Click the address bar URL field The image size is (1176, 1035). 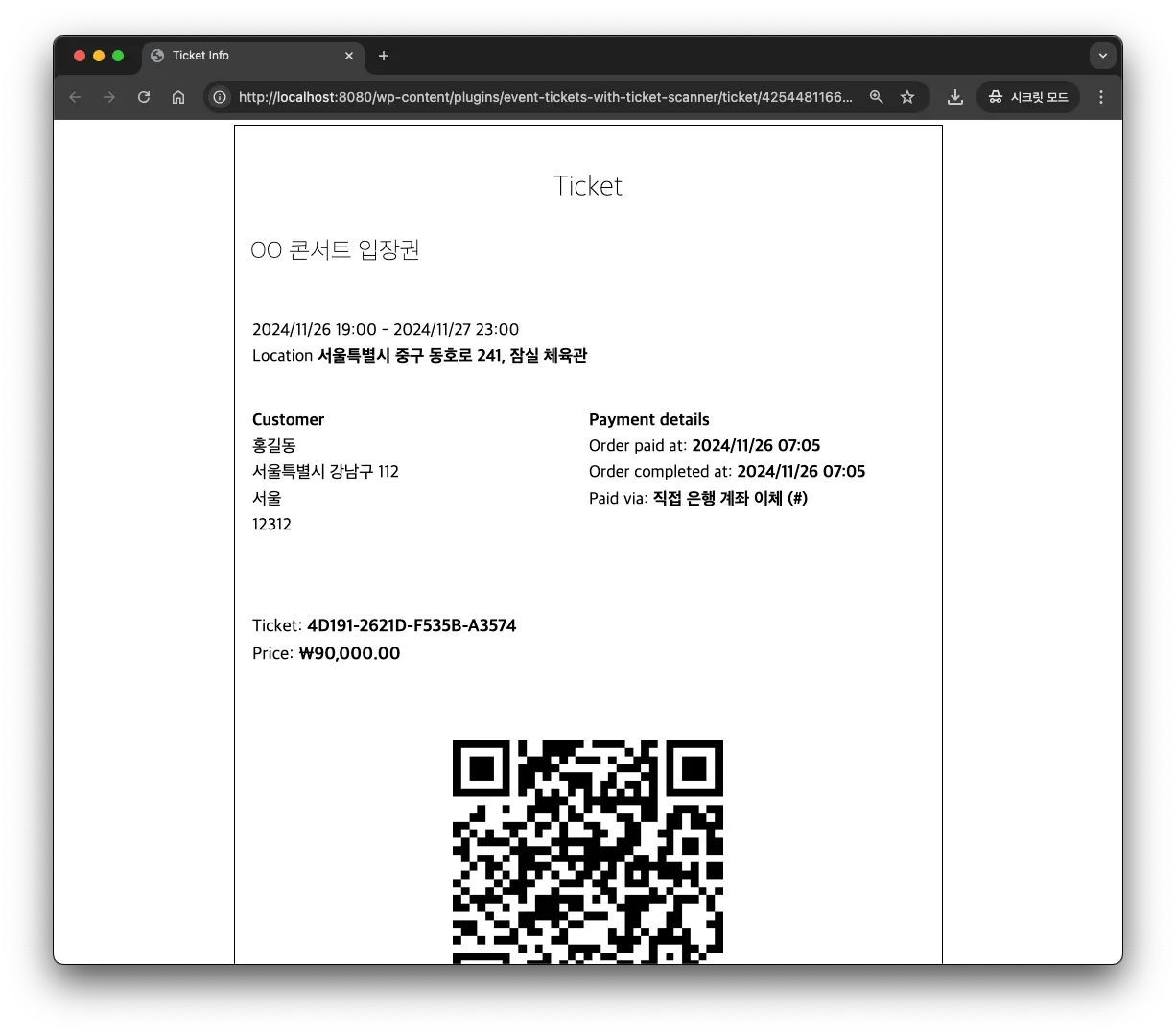coord(545,97)
